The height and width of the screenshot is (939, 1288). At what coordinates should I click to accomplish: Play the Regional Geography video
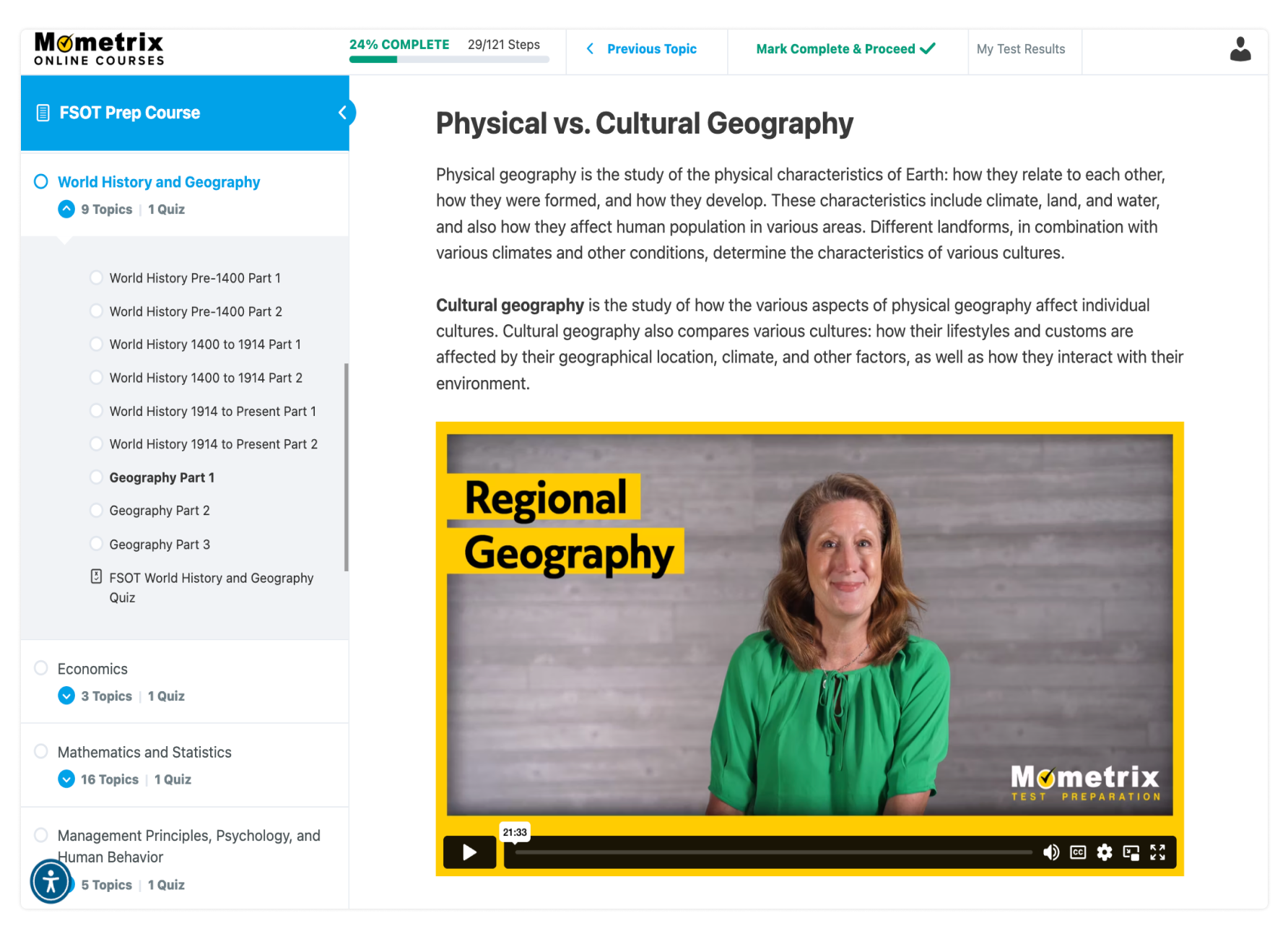469,852
